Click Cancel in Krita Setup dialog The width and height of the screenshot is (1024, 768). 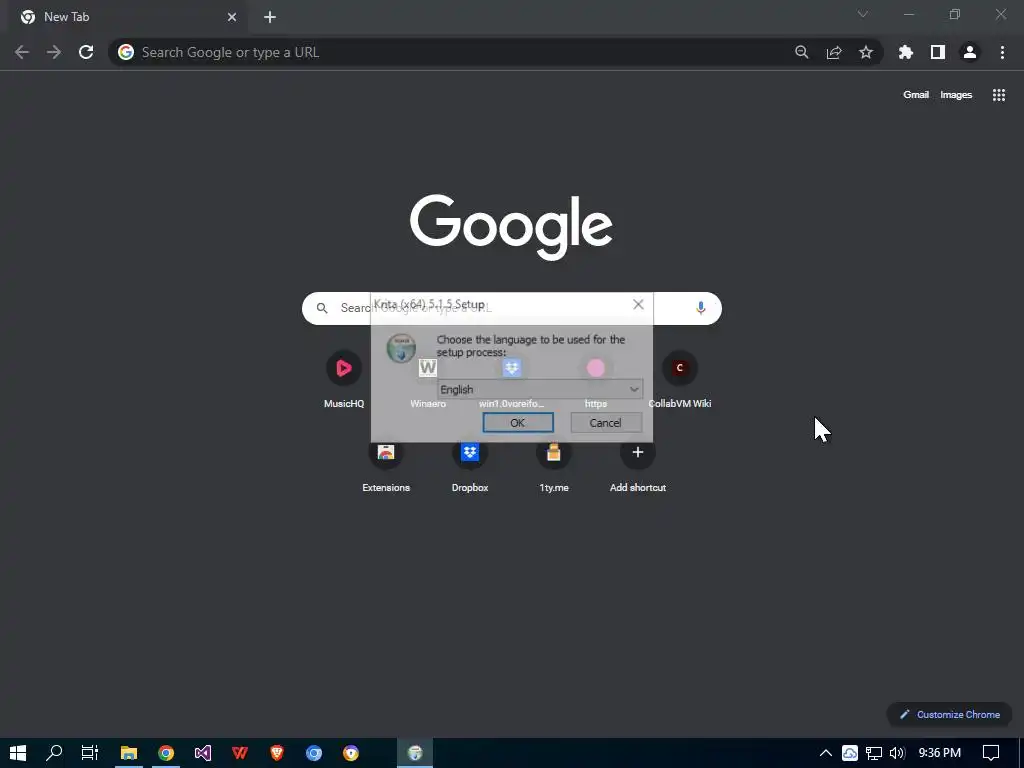605,423
